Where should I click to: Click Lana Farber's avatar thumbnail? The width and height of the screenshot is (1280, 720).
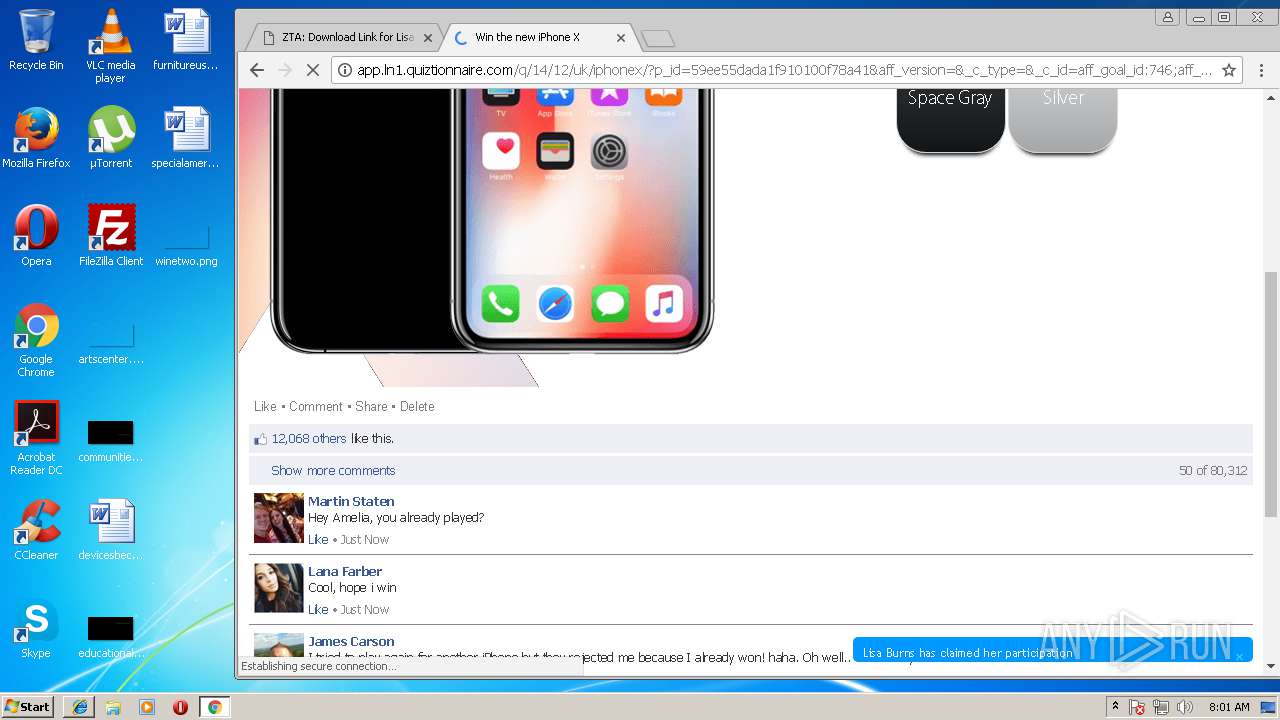click(279, 588)
